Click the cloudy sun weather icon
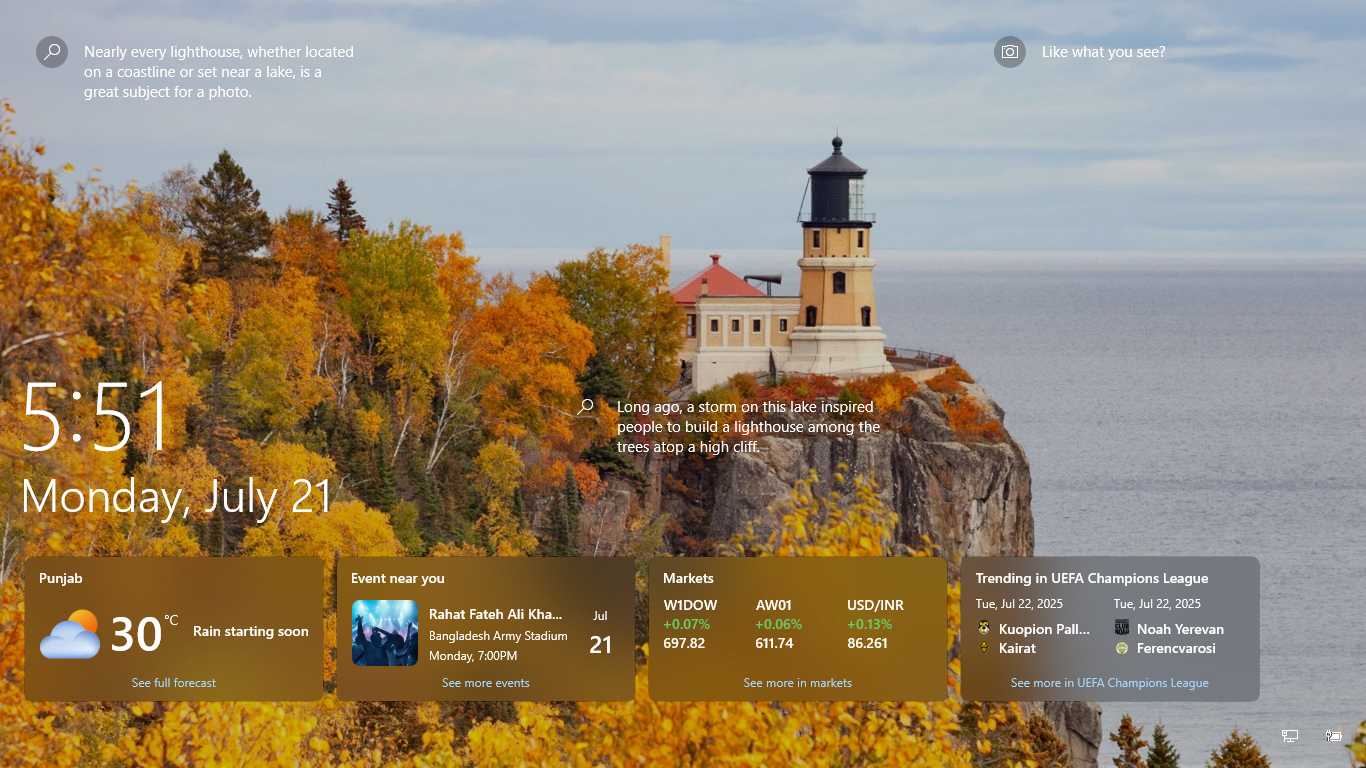Viewport: 1366px width, 768px height. pos(70,634)
